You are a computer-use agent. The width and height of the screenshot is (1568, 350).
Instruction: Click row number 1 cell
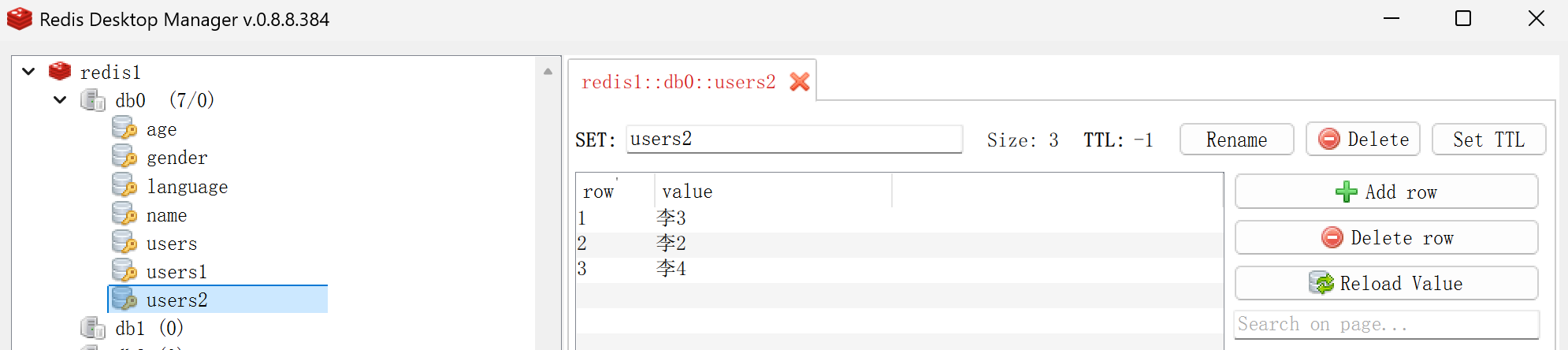coord(615,218)
